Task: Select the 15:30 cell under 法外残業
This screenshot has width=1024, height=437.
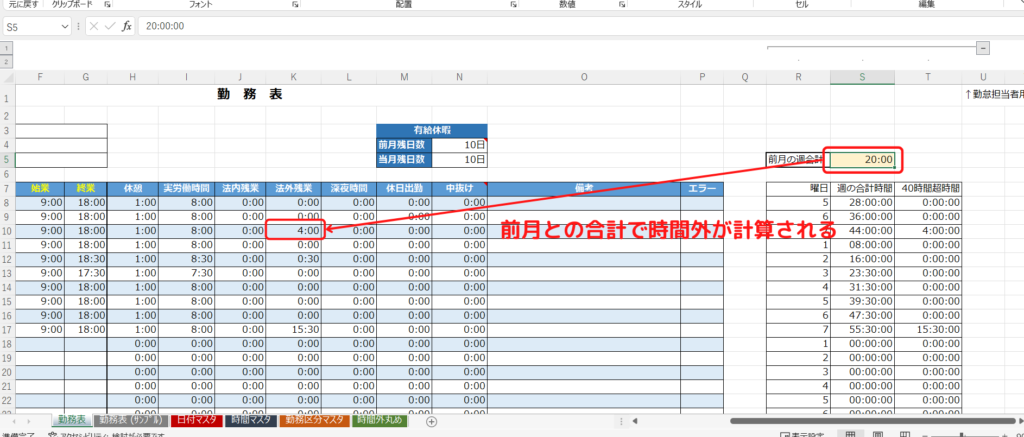Action: 293,331
